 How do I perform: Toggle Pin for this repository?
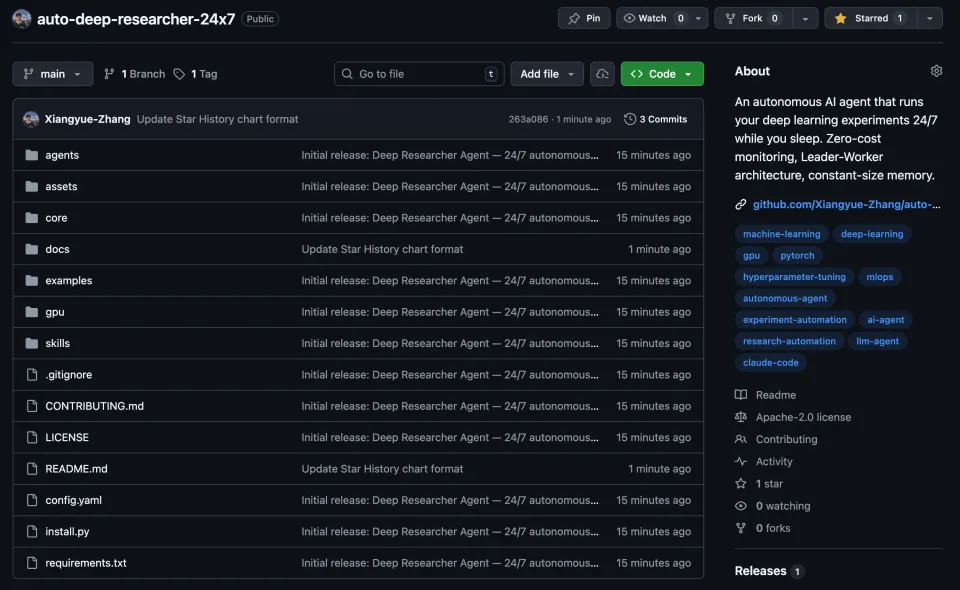tap(584, 18)
